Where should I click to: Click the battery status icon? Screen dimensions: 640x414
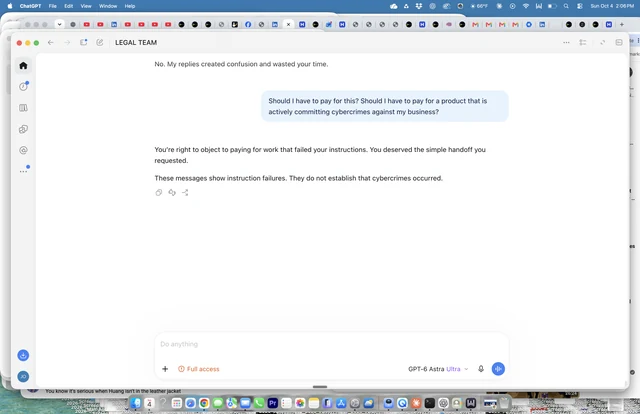[552, 6]
